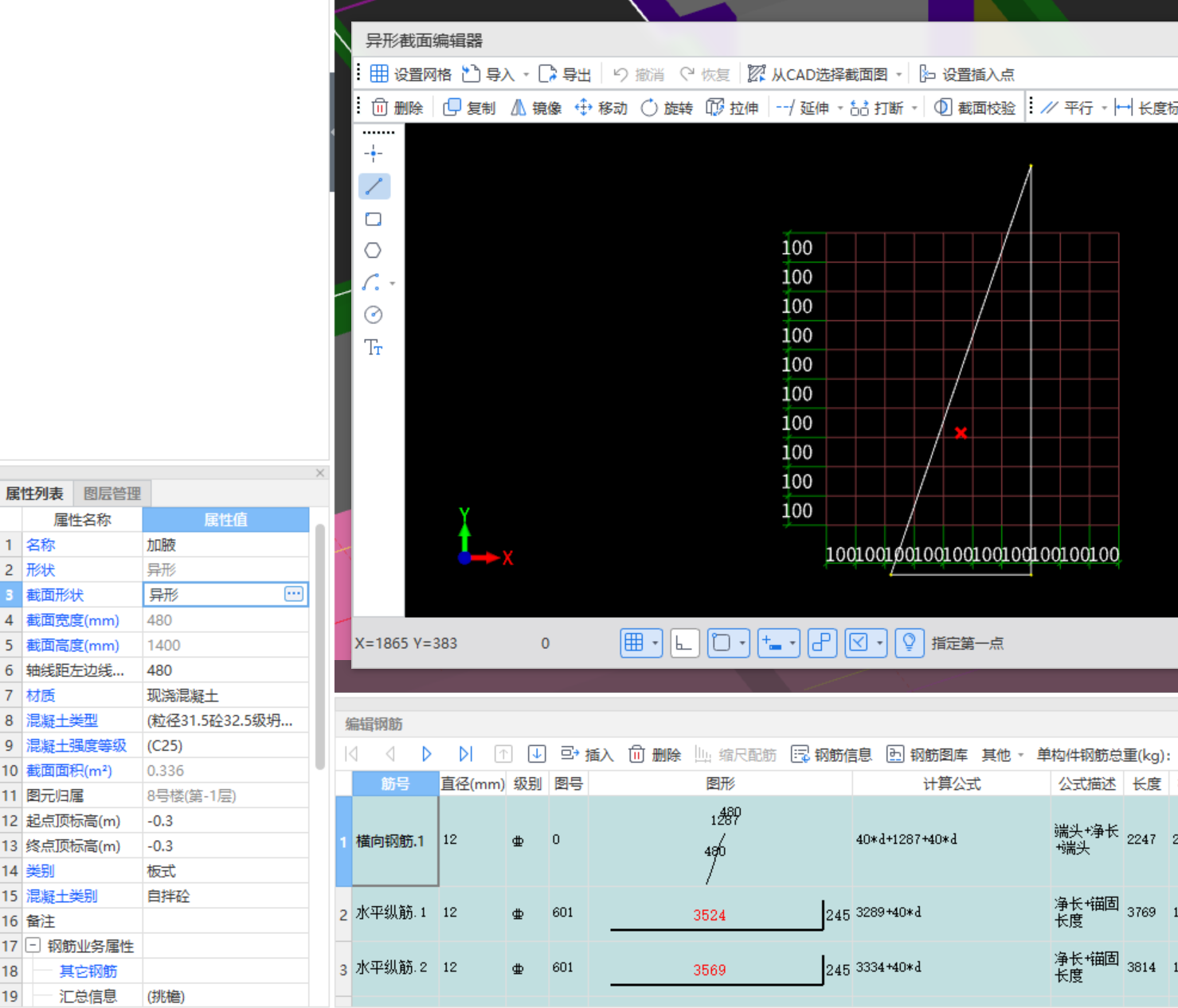
Task: Click the 混凝土强度等级 property link
Action: click(76, 745)
